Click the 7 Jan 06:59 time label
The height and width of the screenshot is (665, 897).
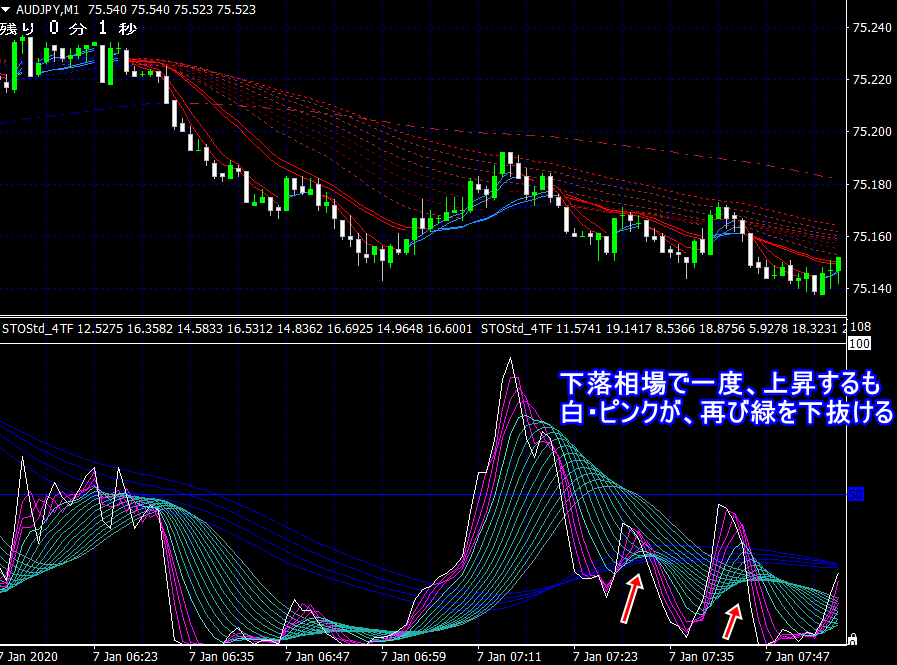[414, 656]
